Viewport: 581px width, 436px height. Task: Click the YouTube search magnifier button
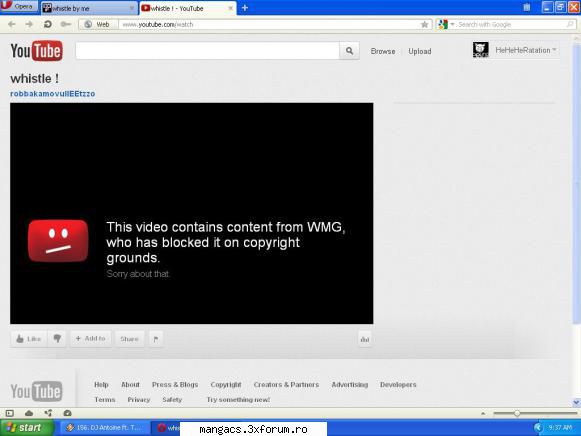coord(349,51)
